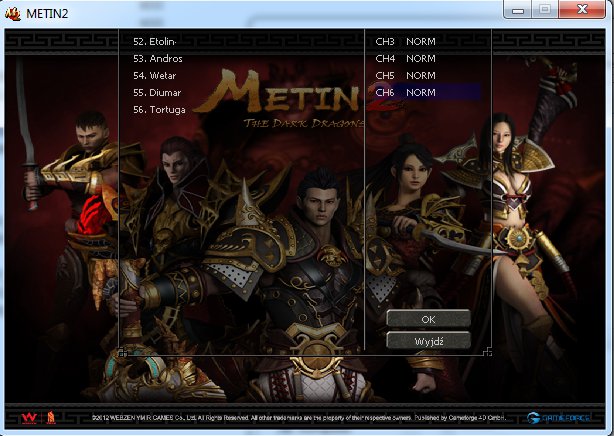Click the METIN2 title bar icon
Screen dimensions: 614x436
click(x=13, y=14)
